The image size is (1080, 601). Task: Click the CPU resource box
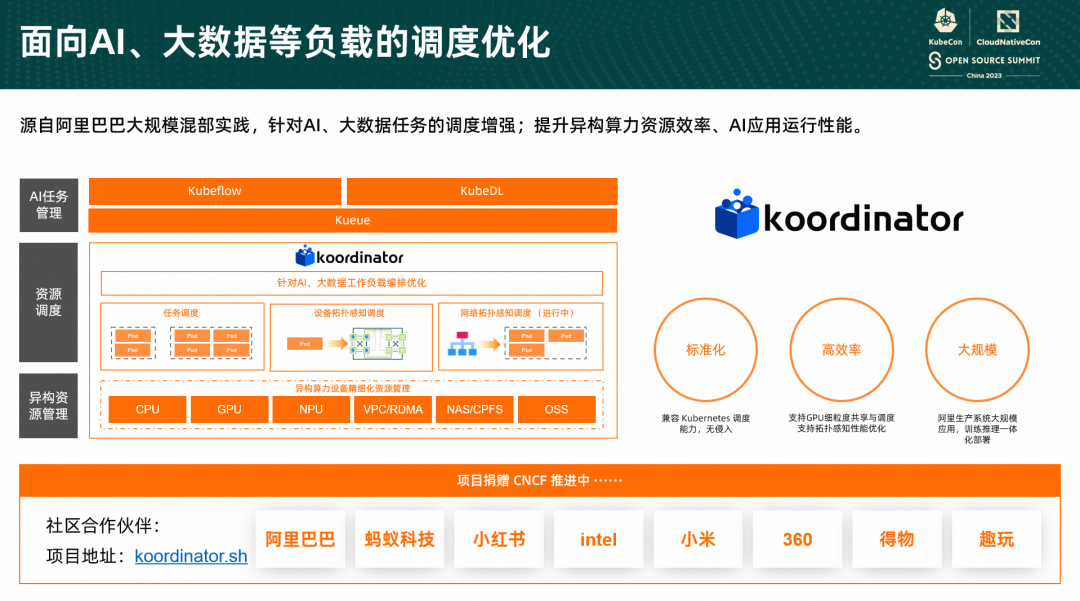[147, 409]
